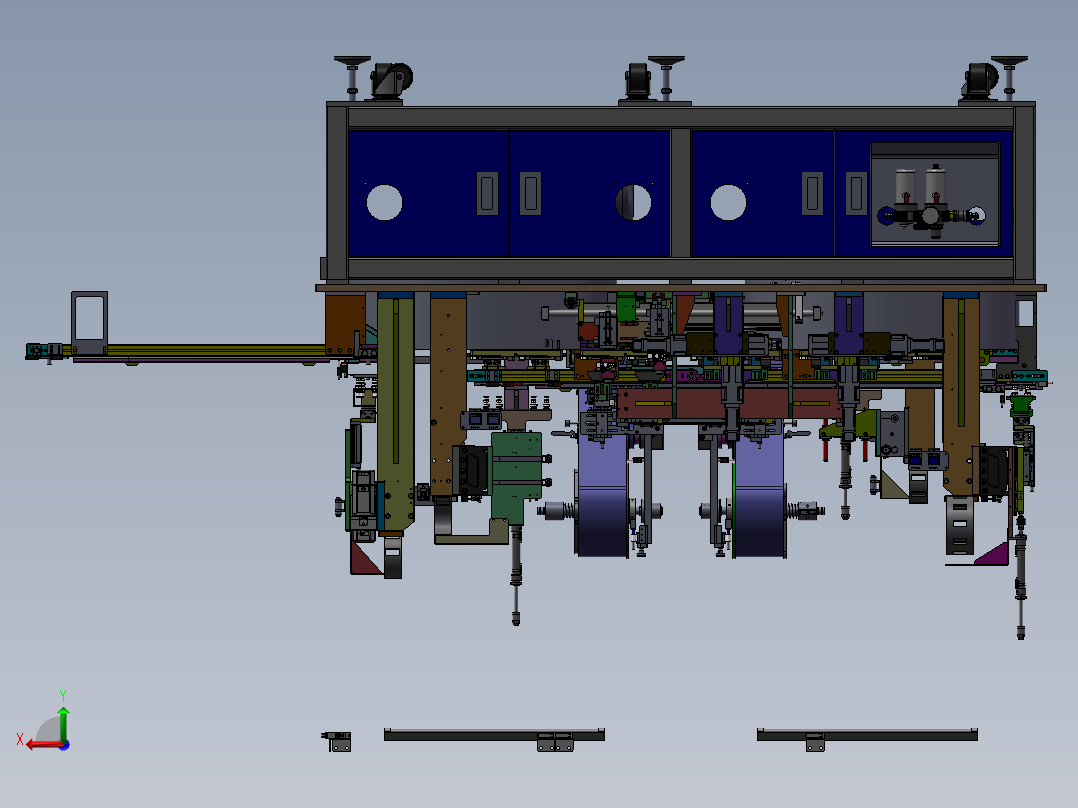Select the center caster wheel on top of the frame
Screen dimensions: 1078x808
click(x=638, y=81)
